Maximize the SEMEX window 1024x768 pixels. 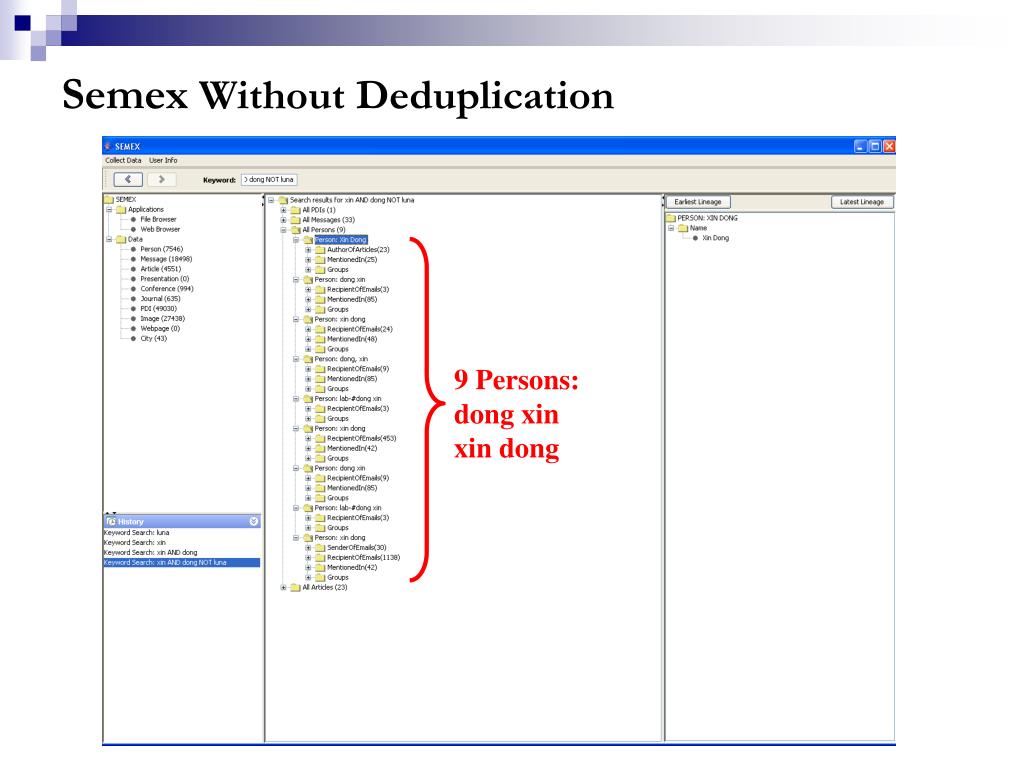(x=874, y=146)
